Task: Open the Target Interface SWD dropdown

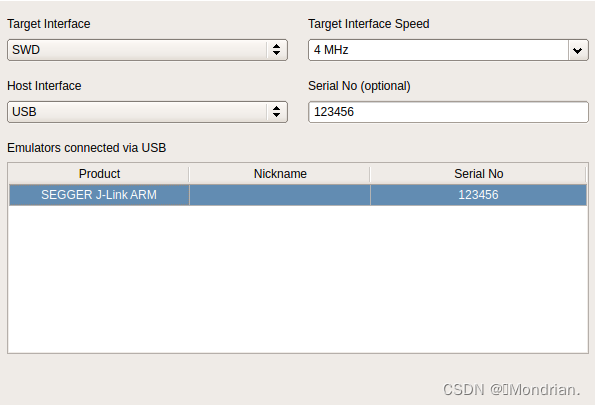Action: click(147, 50)
